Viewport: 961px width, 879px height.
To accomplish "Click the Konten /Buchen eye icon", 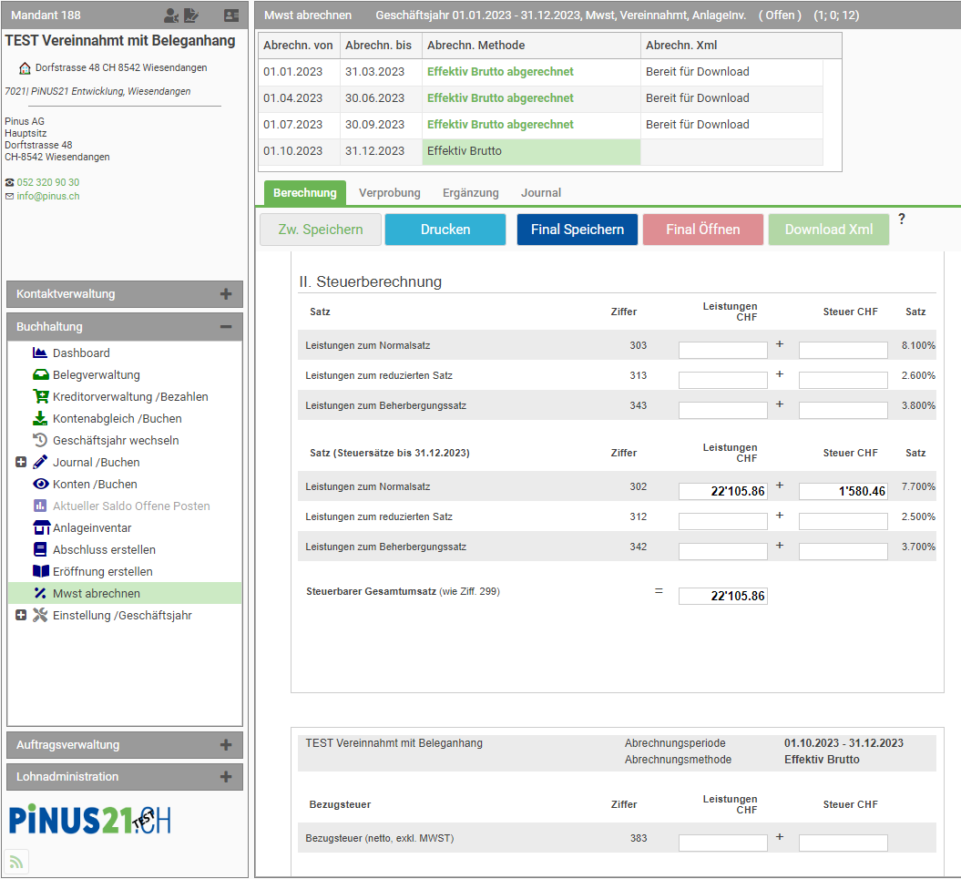I will click(40, 484).
